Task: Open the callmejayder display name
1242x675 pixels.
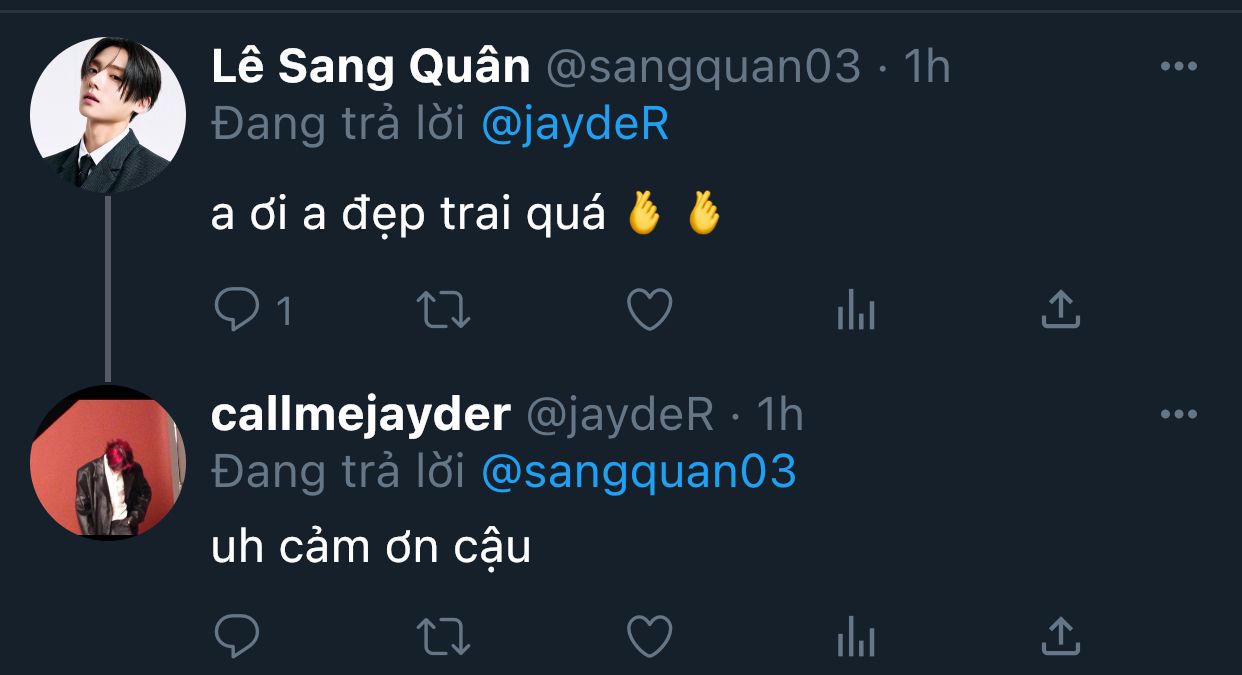Action: coord(361,414)
